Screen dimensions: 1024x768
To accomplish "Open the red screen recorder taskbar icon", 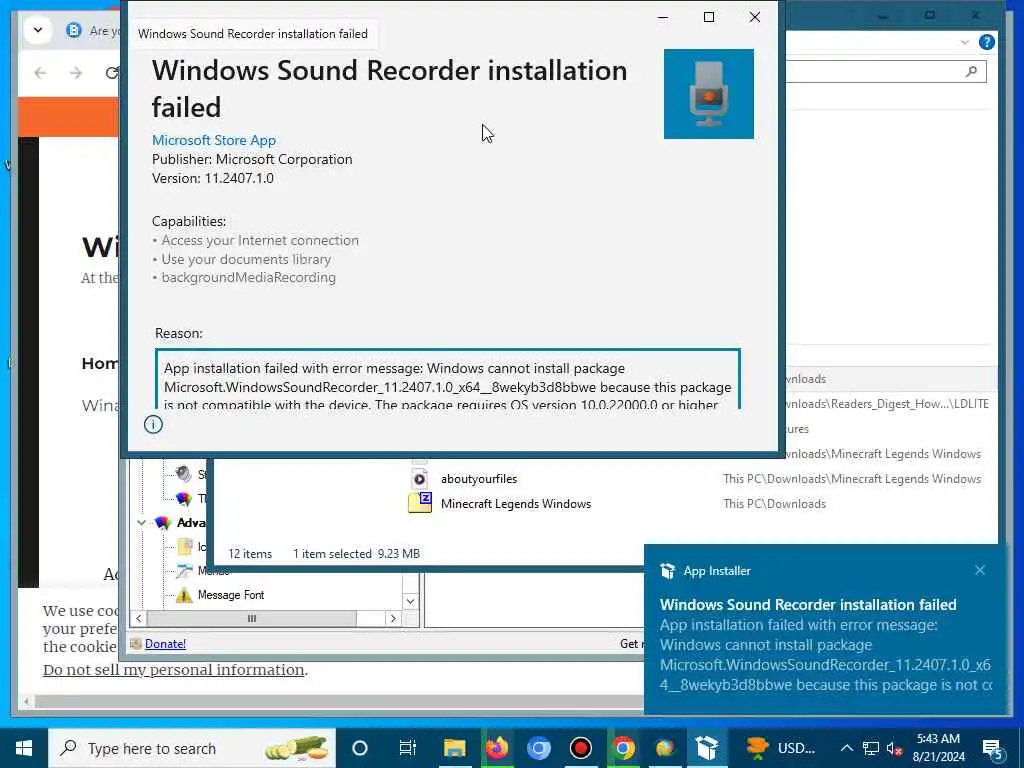I will tap(581, 748).
